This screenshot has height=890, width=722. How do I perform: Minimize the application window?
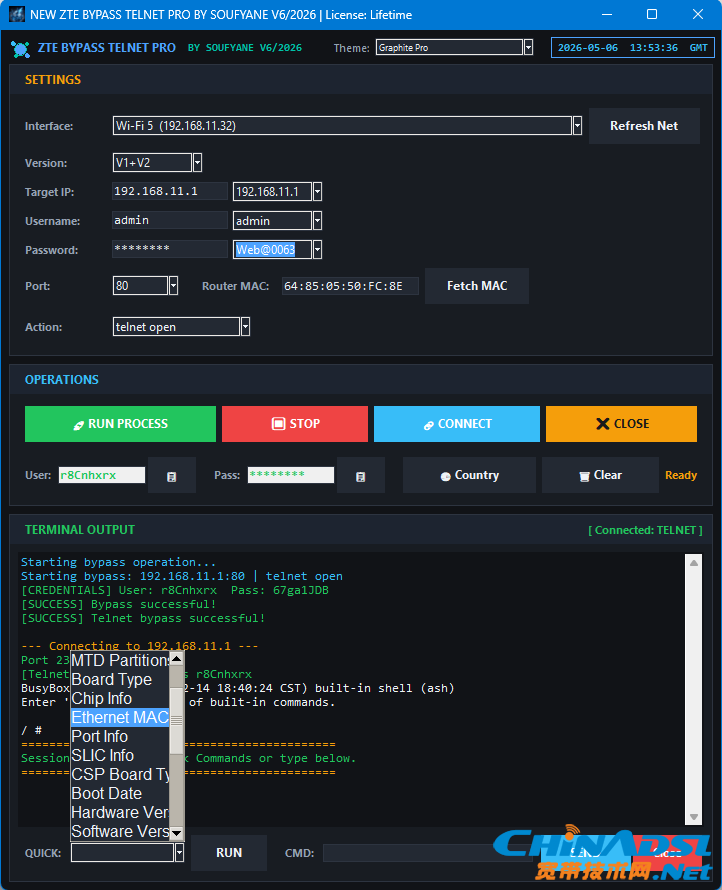(607, 14)
